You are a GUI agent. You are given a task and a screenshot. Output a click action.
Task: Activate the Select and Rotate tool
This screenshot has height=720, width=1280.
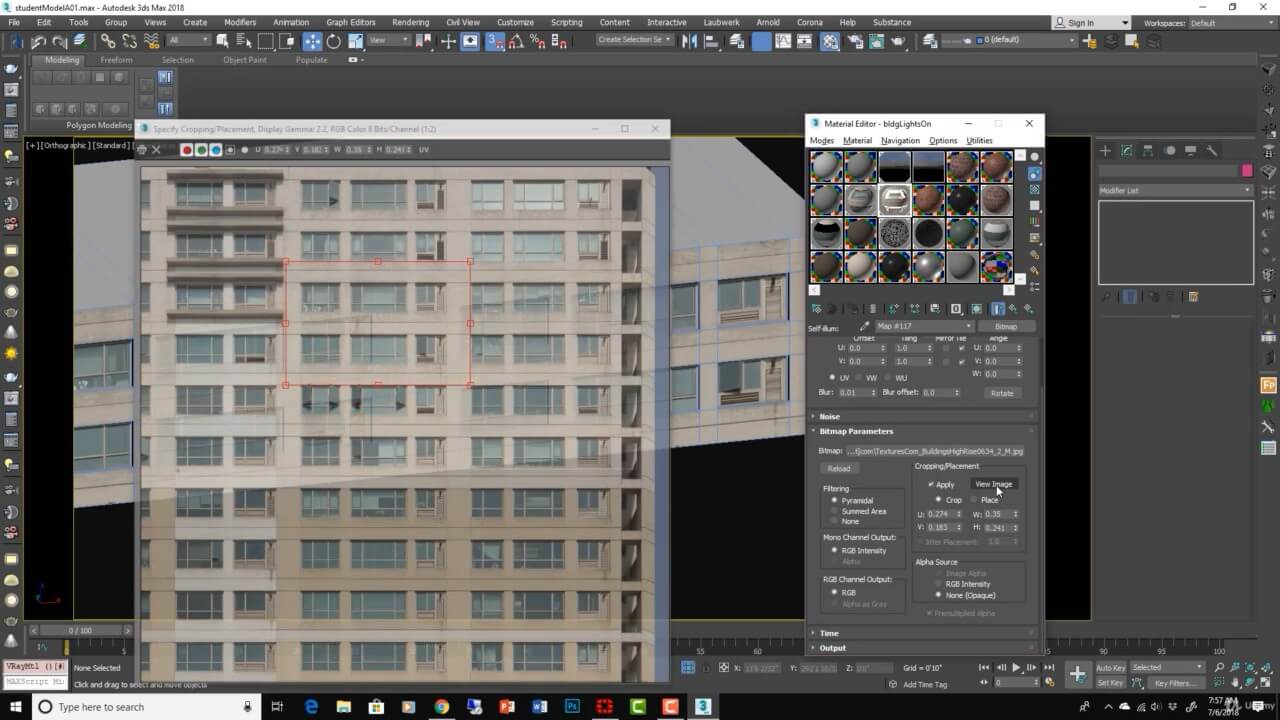[x=334, y=41]
